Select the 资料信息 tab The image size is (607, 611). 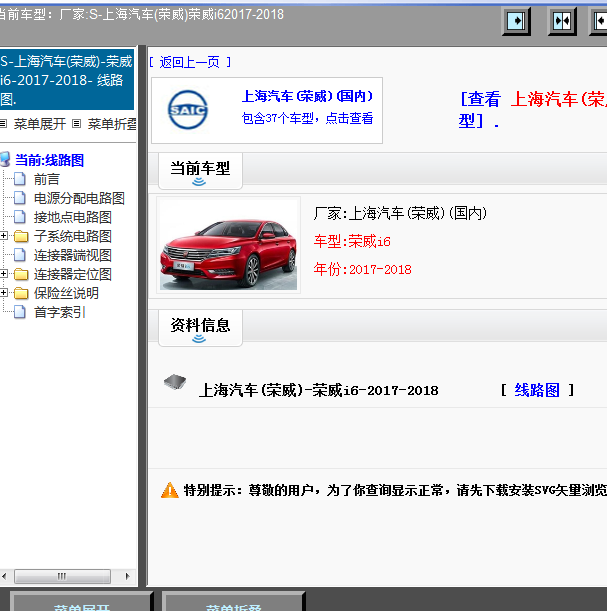click(x=200, y=328)
